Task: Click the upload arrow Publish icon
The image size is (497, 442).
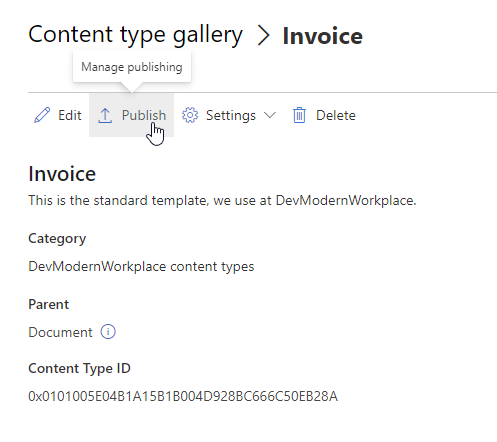Action: click(105, 116)
